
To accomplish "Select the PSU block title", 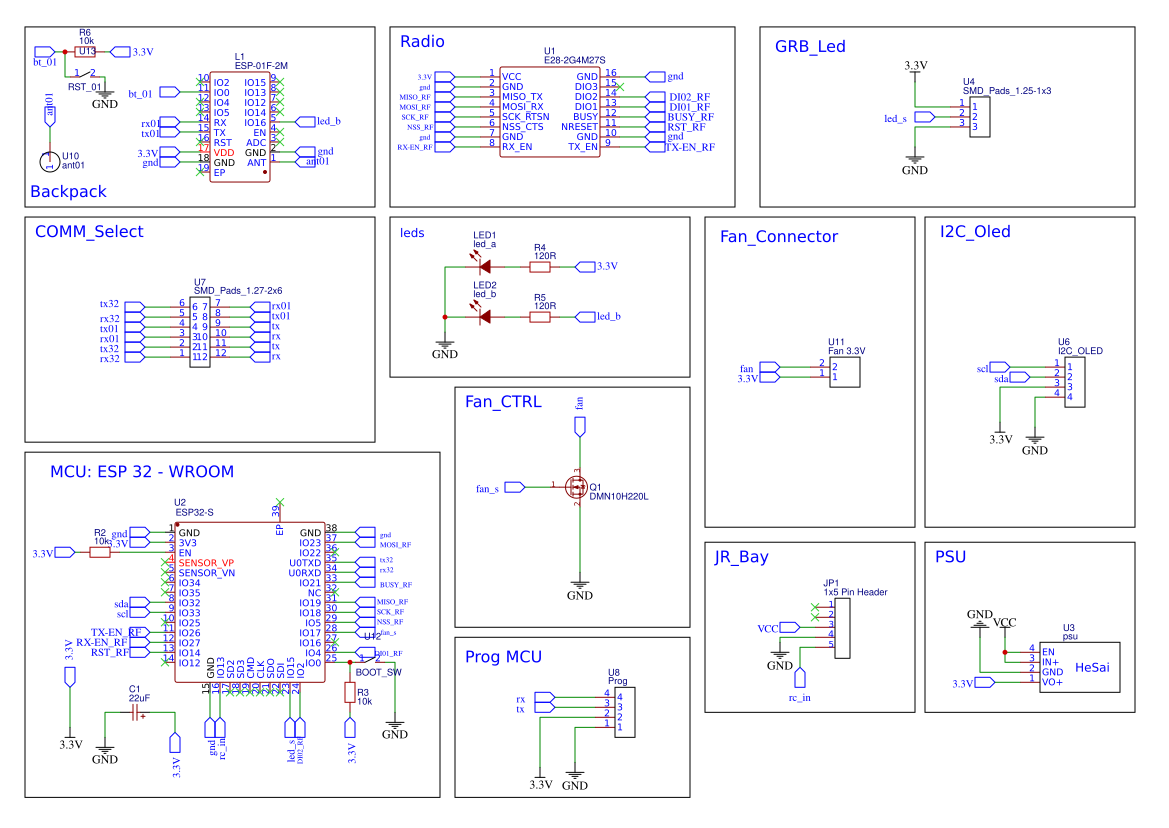I will (951, 557).
